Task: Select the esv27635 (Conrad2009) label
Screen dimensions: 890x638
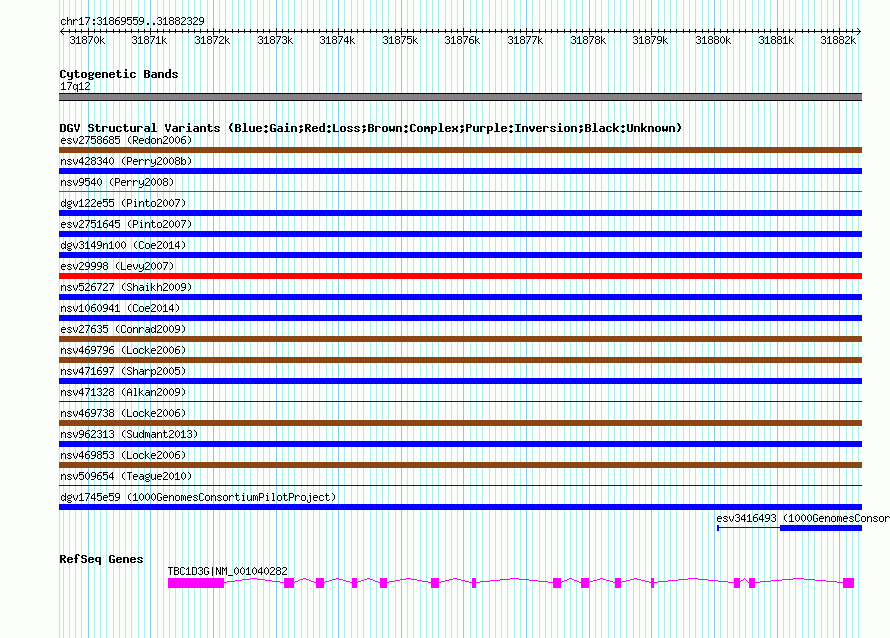Action: (123, 329)
